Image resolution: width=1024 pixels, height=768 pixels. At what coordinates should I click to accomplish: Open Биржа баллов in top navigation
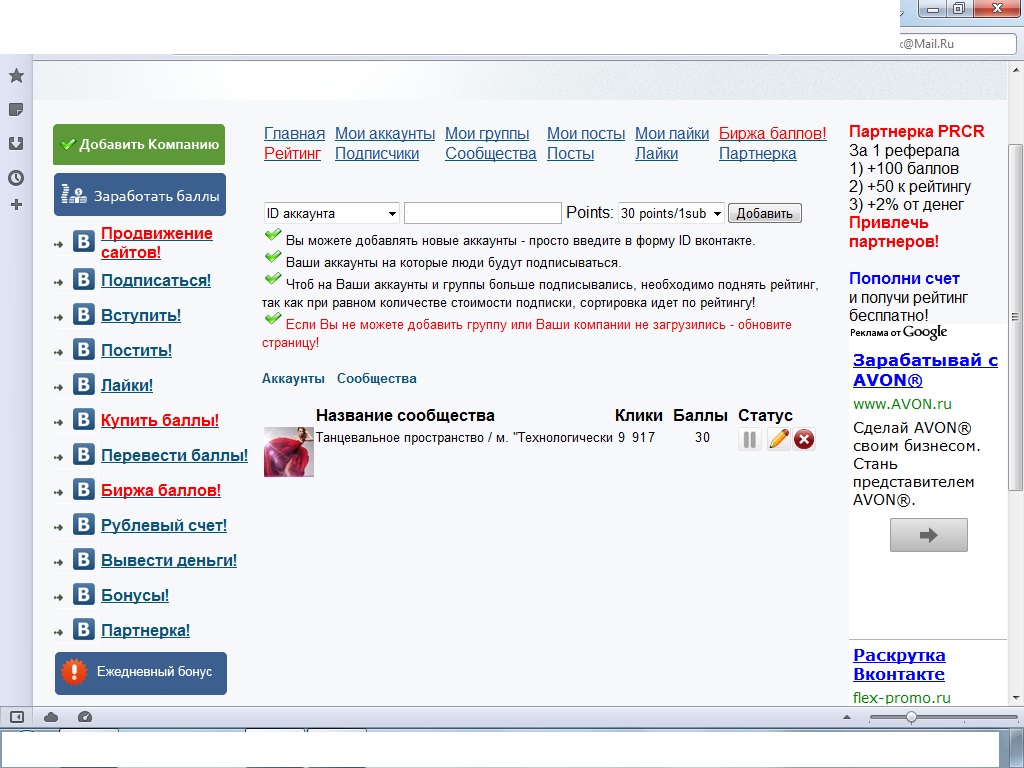(773, 133)
